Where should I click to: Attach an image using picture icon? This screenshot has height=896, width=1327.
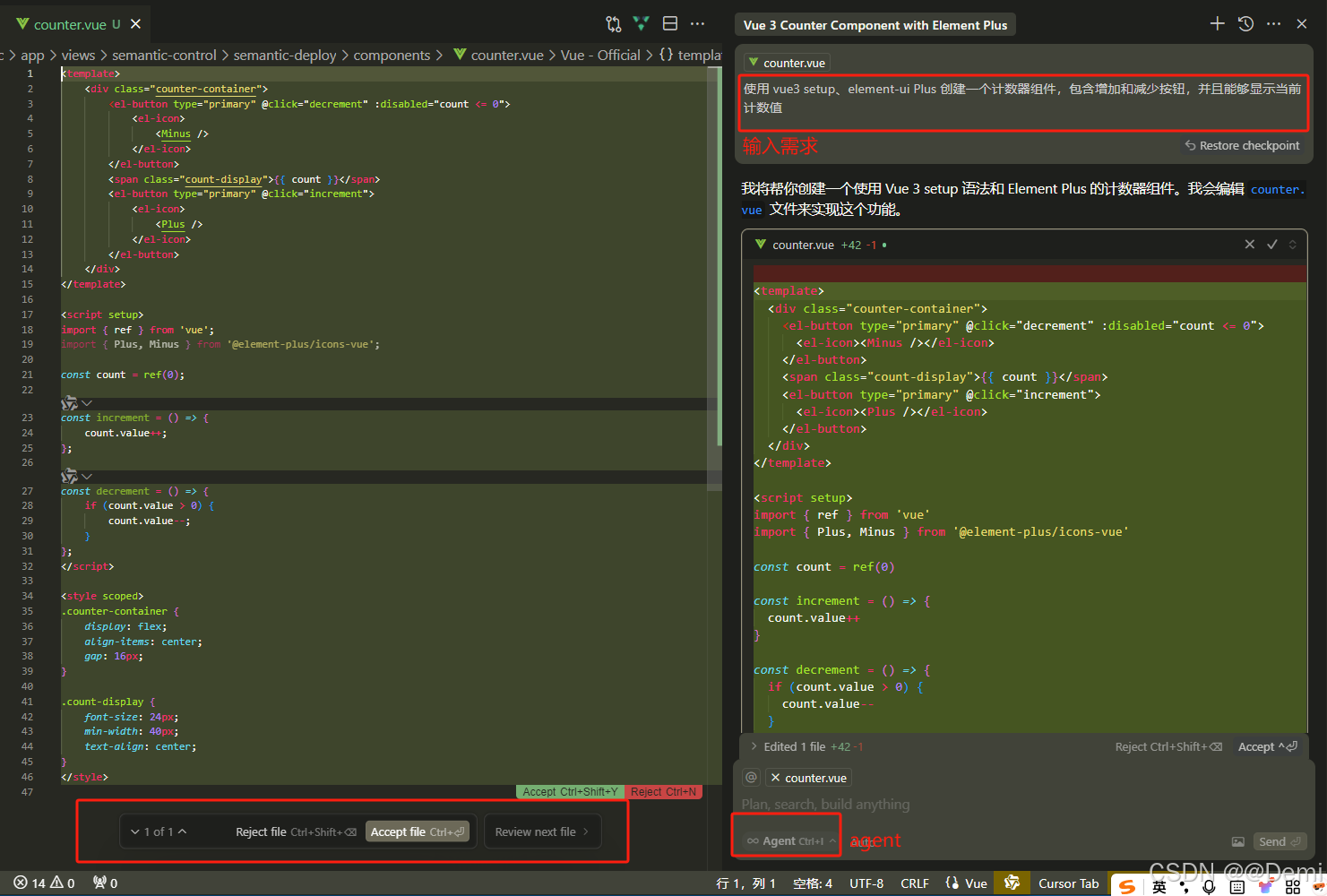(1237, 841)
